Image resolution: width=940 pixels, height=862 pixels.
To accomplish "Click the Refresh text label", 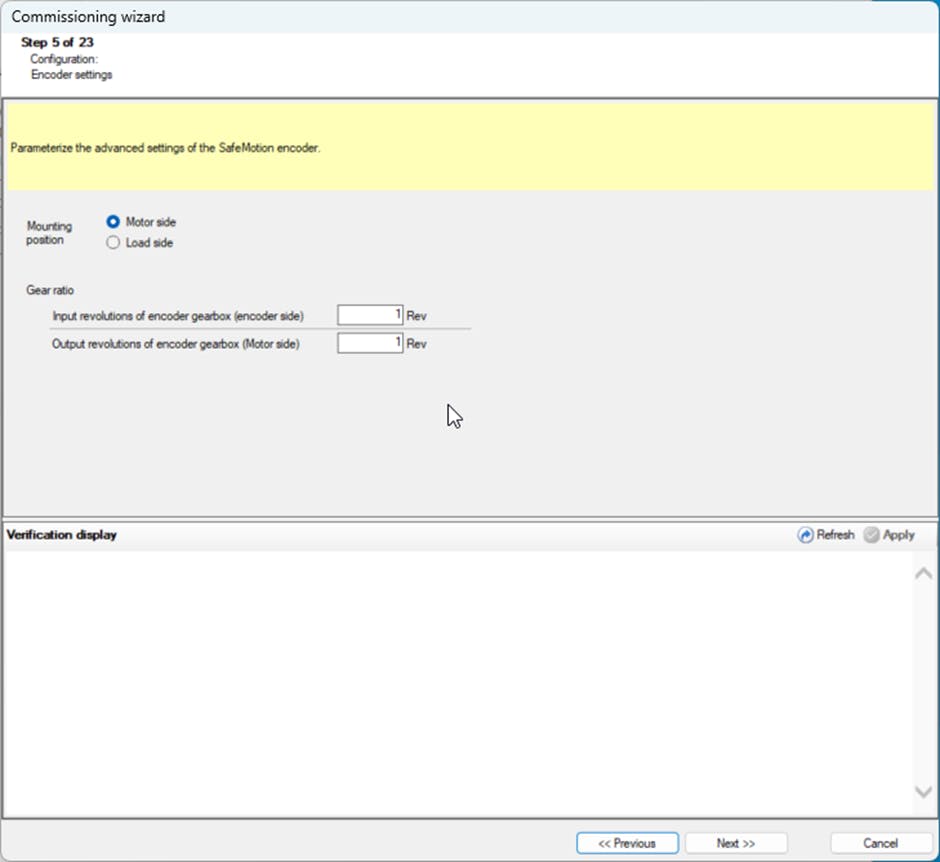I will point(835,535).
